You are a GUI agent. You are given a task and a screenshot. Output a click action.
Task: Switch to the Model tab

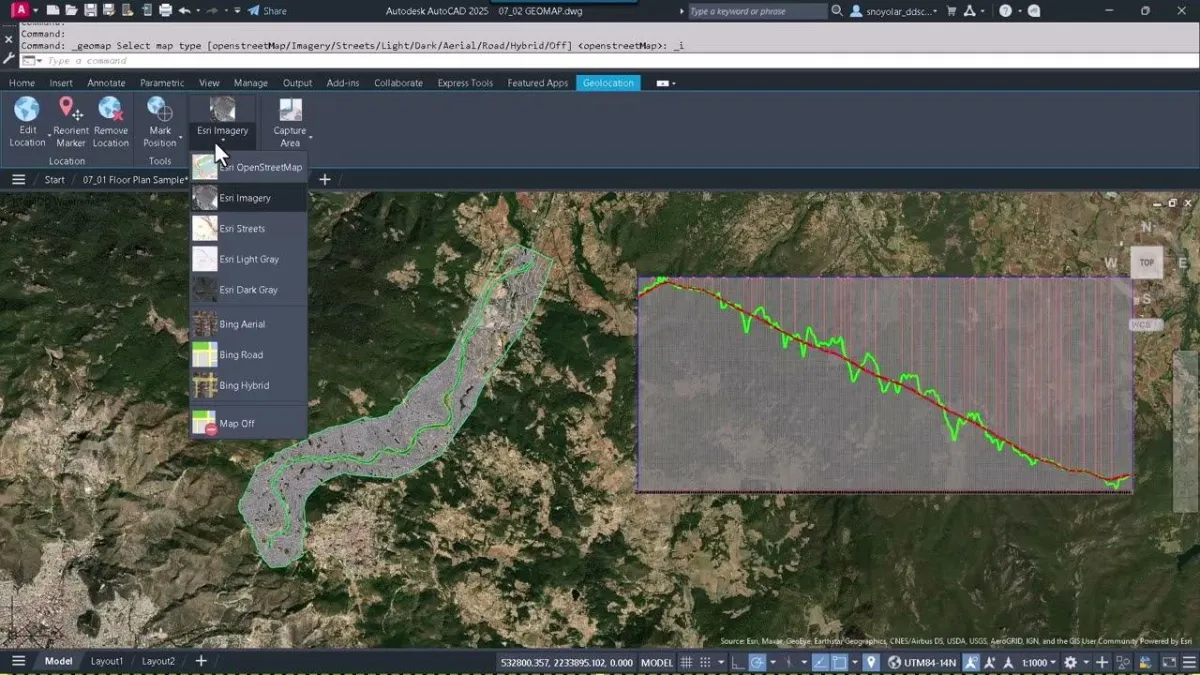58,661
